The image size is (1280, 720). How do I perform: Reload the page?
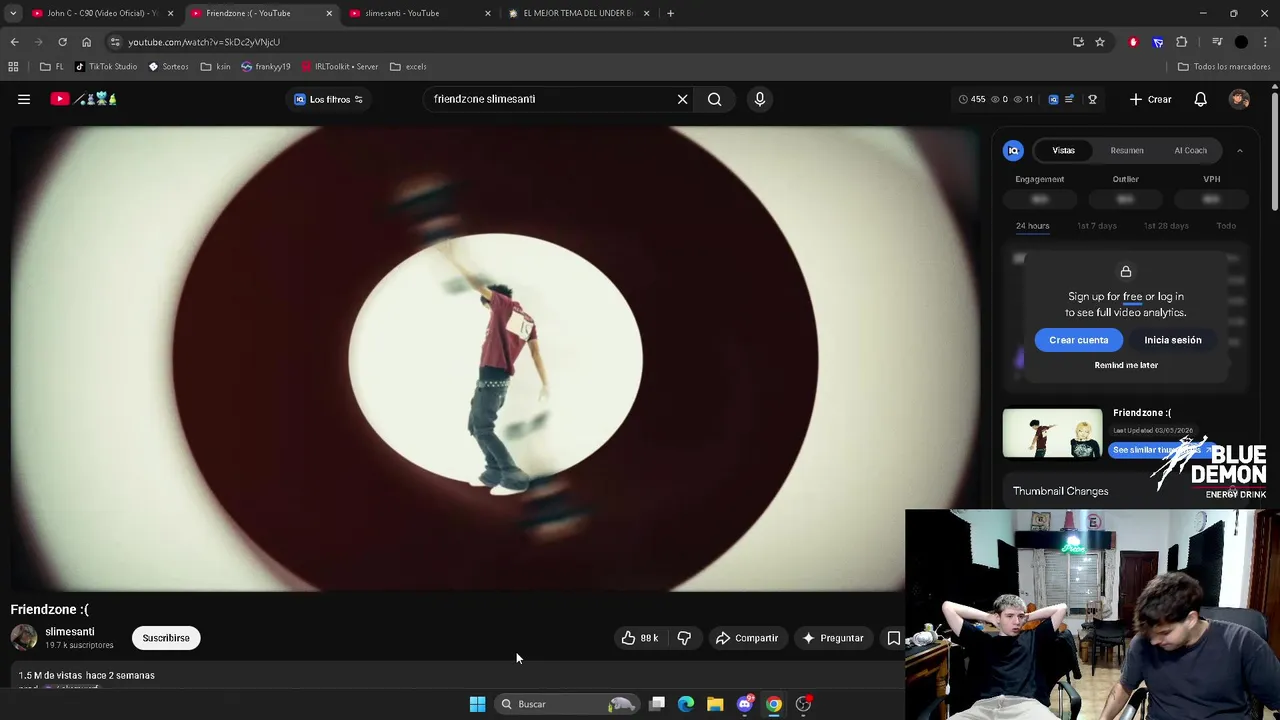click(62, 42)
